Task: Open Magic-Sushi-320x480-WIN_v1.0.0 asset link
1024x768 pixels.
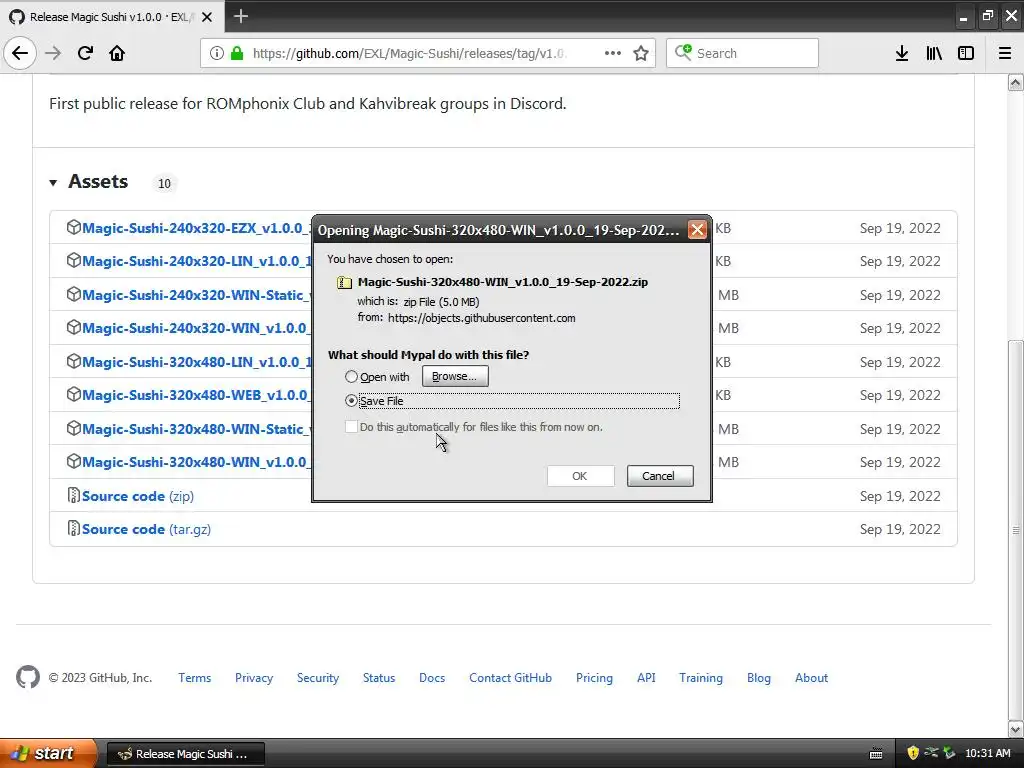Action: coord(196,462)
